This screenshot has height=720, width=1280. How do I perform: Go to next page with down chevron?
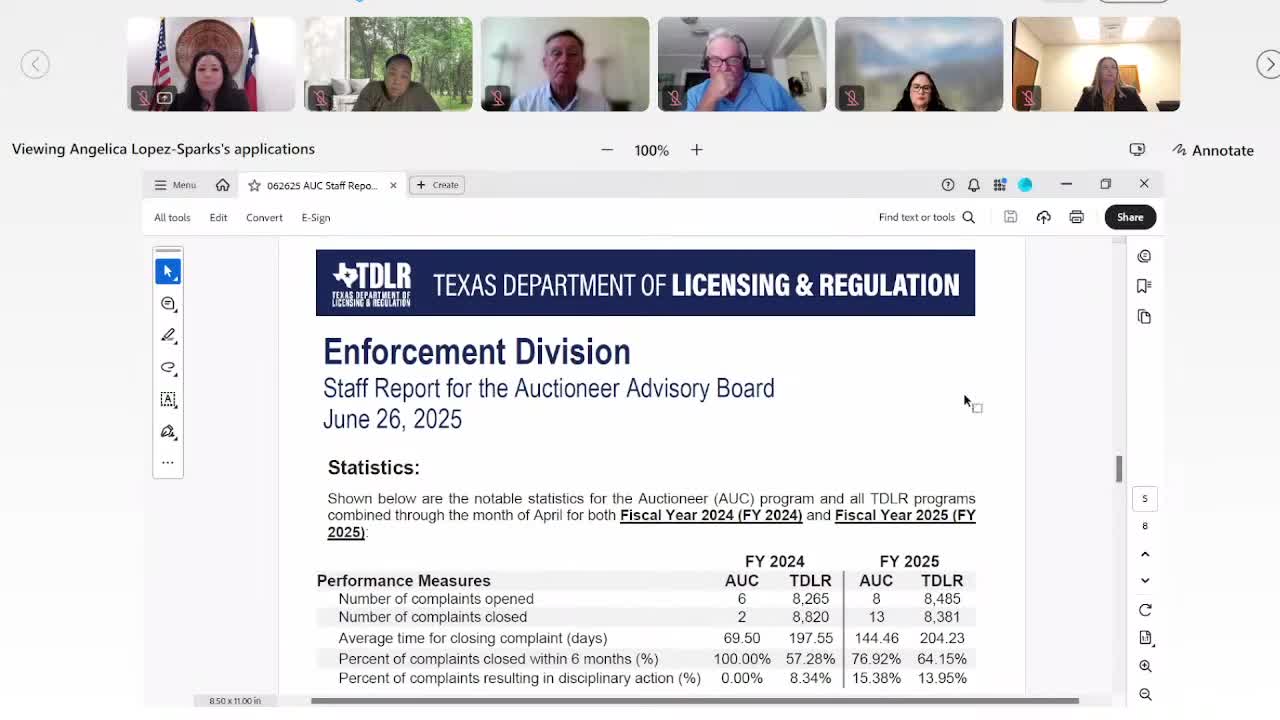tap(1145, 580)
